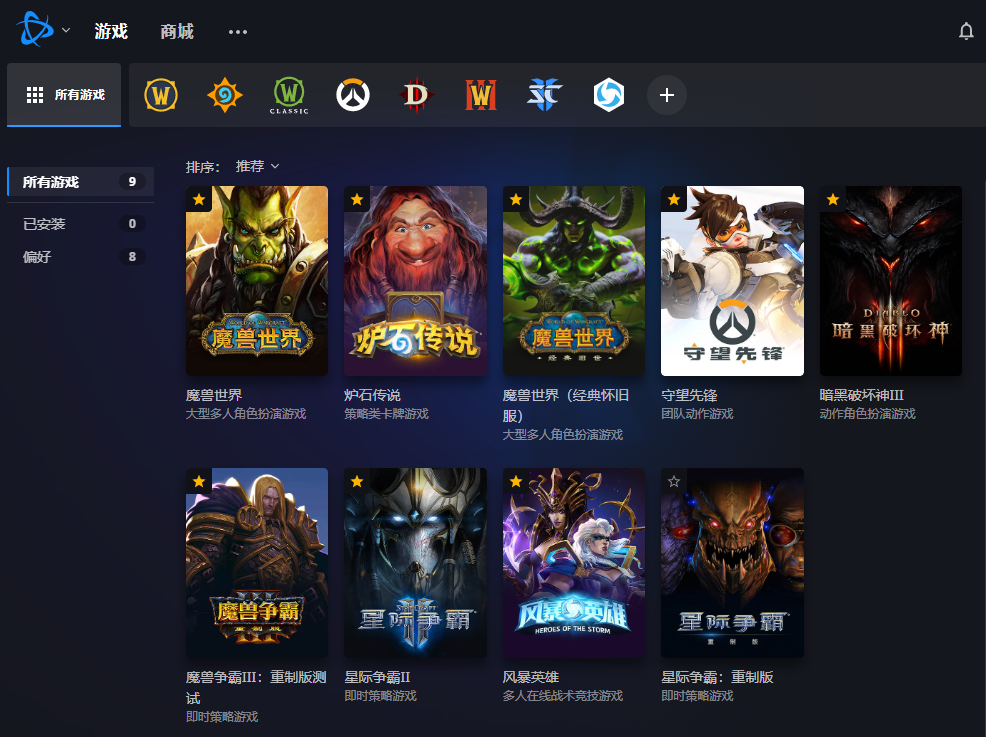
Task: Click the Battle.net logo icon
Action: (x=35, y=30)
